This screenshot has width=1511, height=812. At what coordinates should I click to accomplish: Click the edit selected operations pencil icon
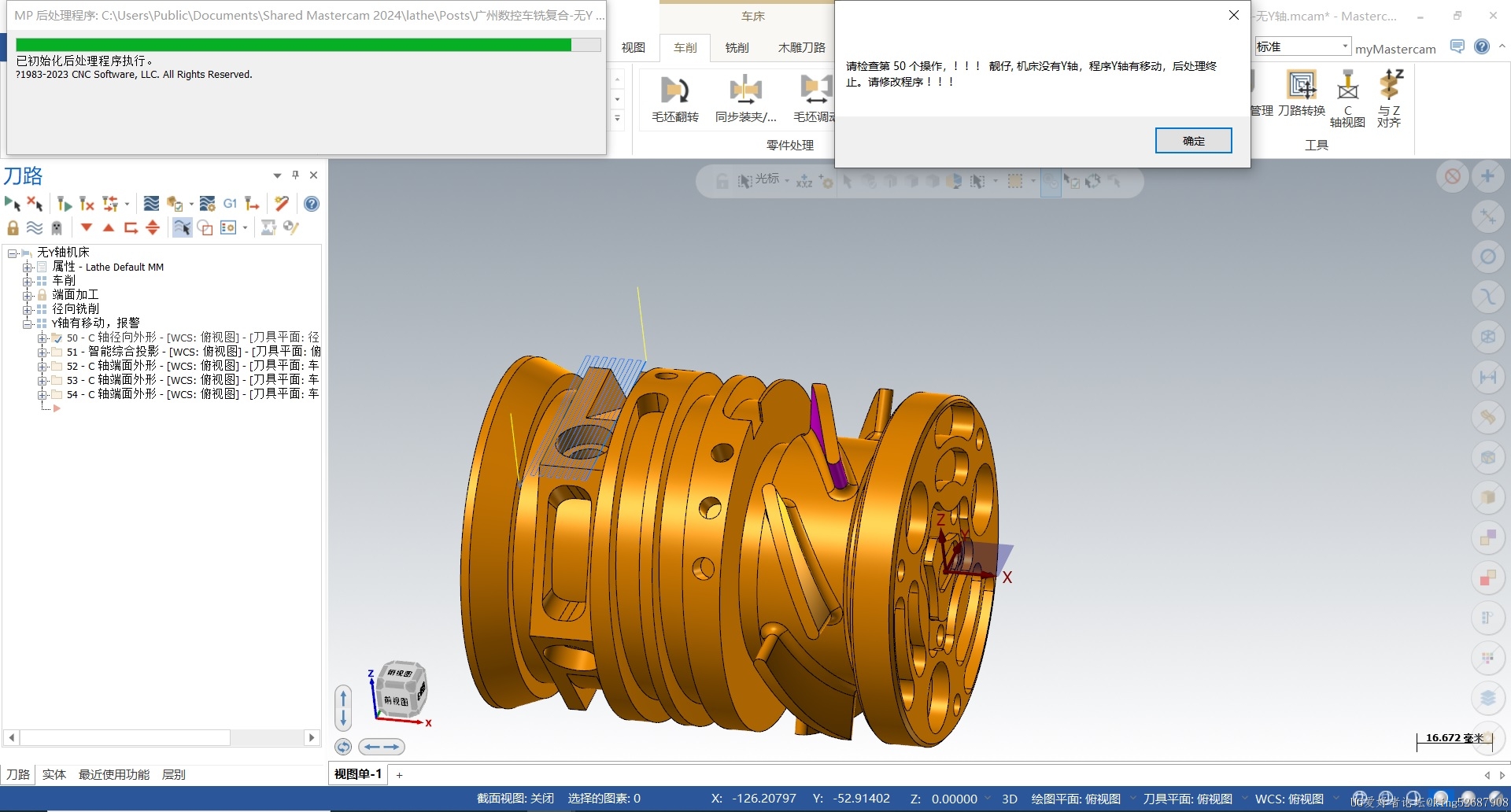291,227
